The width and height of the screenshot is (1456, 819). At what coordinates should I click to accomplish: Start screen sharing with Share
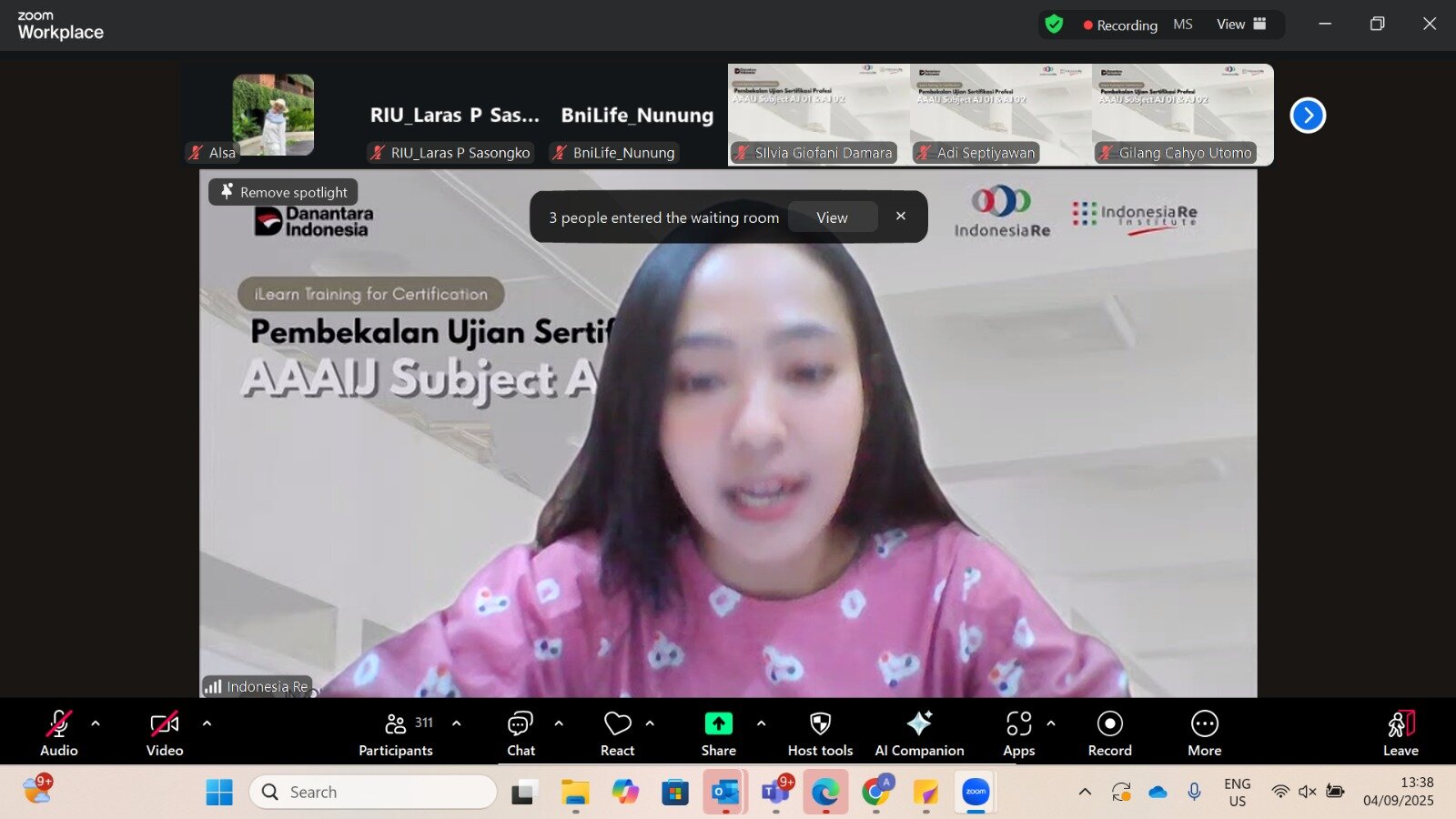point(718,733)
